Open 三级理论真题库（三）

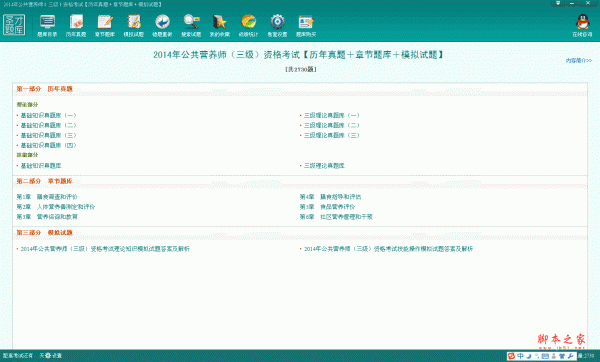tap(332, 135)
